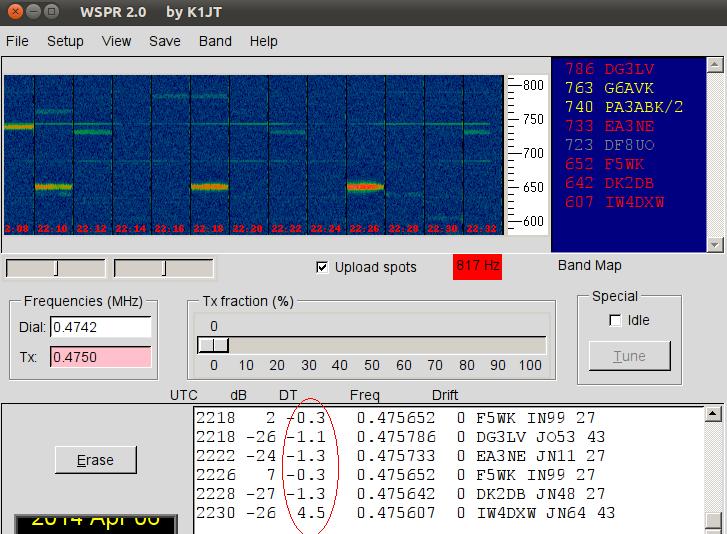Image resolution: width=727 pixels, height=534 pixels.
Task: Click the Tx frequency field
Action: 101,357
